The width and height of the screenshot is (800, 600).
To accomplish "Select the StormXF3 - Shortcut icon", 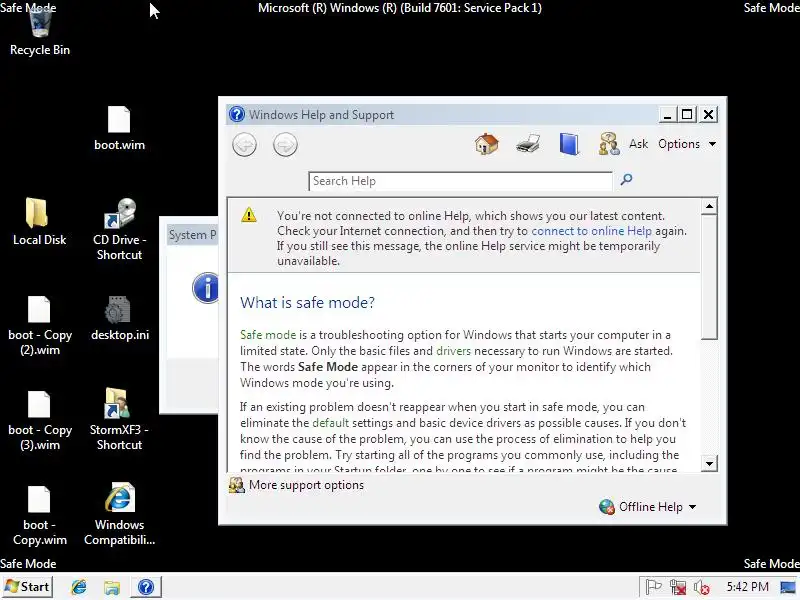I will [119, 419].
